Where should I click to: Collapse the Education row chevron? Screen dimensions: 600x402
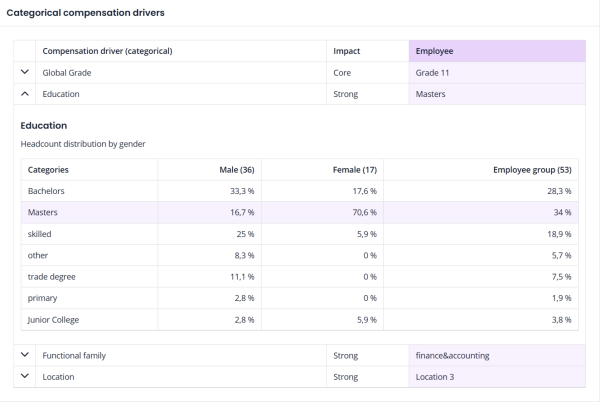click(25, 94)
